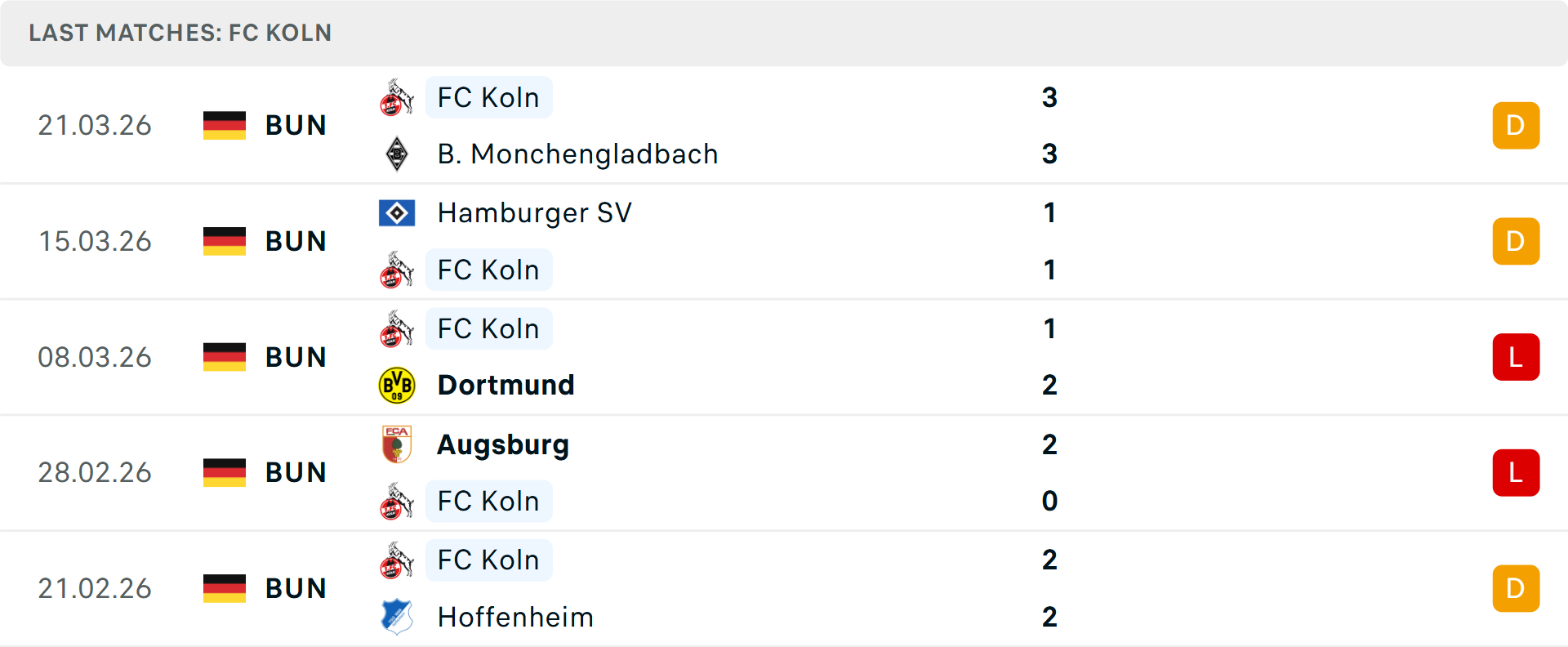Click the Hoffenheim blue crest
The image size is (1568, 647).
tap(397, 617)
